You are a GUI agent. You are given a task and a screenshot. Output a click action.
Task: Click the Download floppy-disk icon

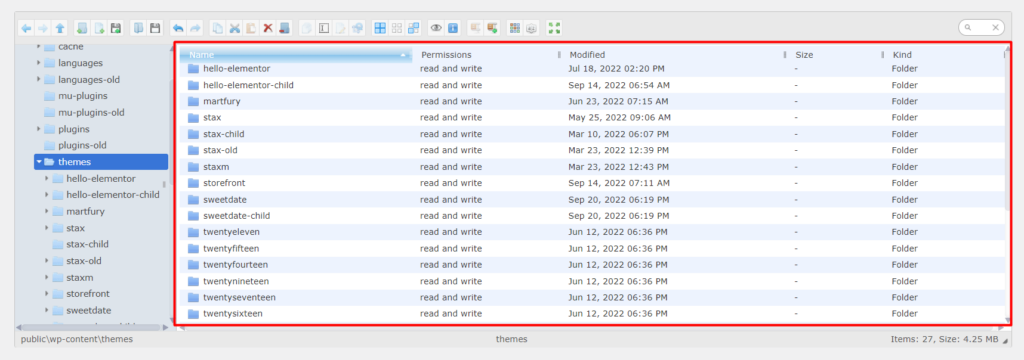(155, 28)
